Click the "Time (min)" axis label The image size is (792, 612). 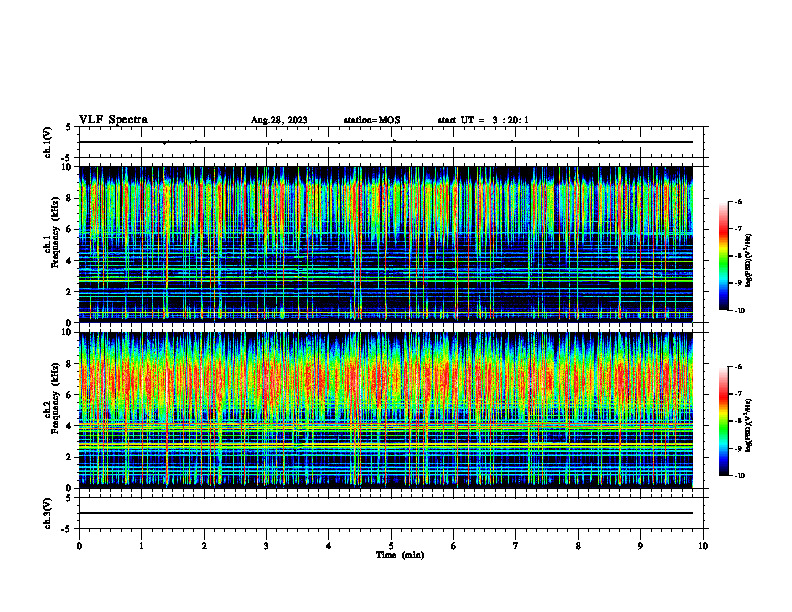pos(400,555)
